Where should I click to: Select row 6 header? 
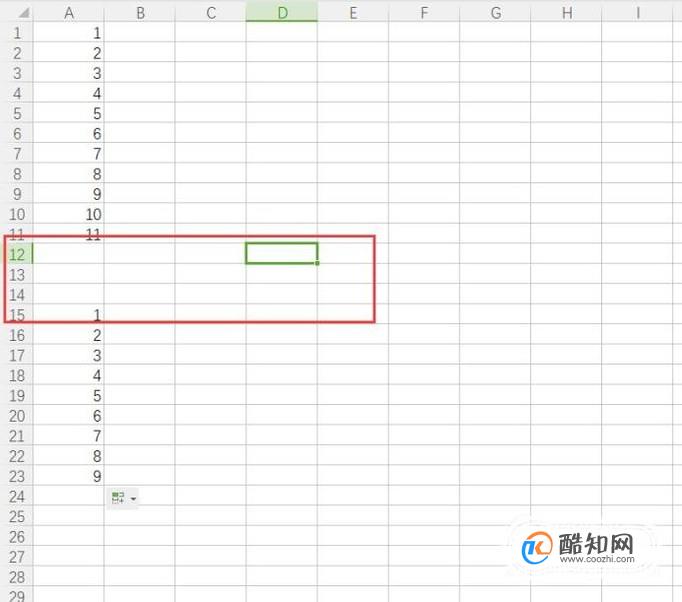click(17, 134)
